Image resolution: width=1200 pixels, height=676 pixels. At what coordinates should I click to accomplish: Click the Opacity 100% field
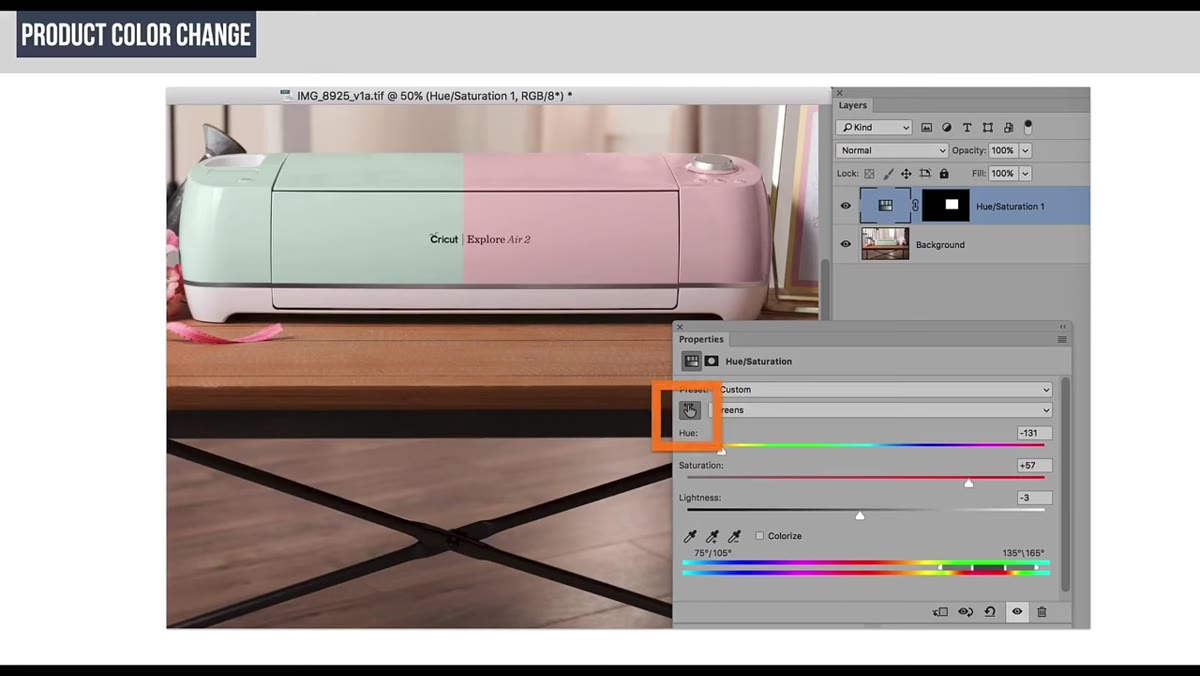click(1003, 150)
